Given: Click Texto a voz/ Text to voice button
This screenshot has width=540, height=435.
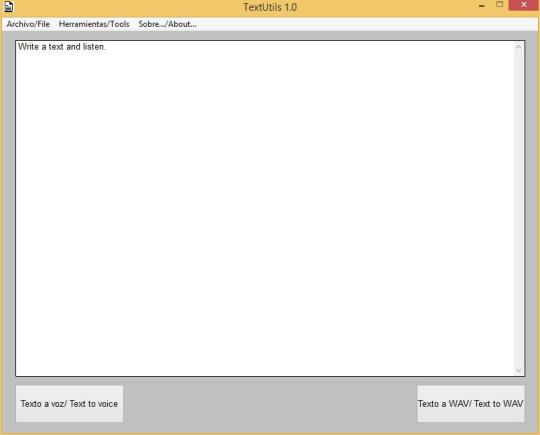Looking at the screenshot, I should (69, 404).
